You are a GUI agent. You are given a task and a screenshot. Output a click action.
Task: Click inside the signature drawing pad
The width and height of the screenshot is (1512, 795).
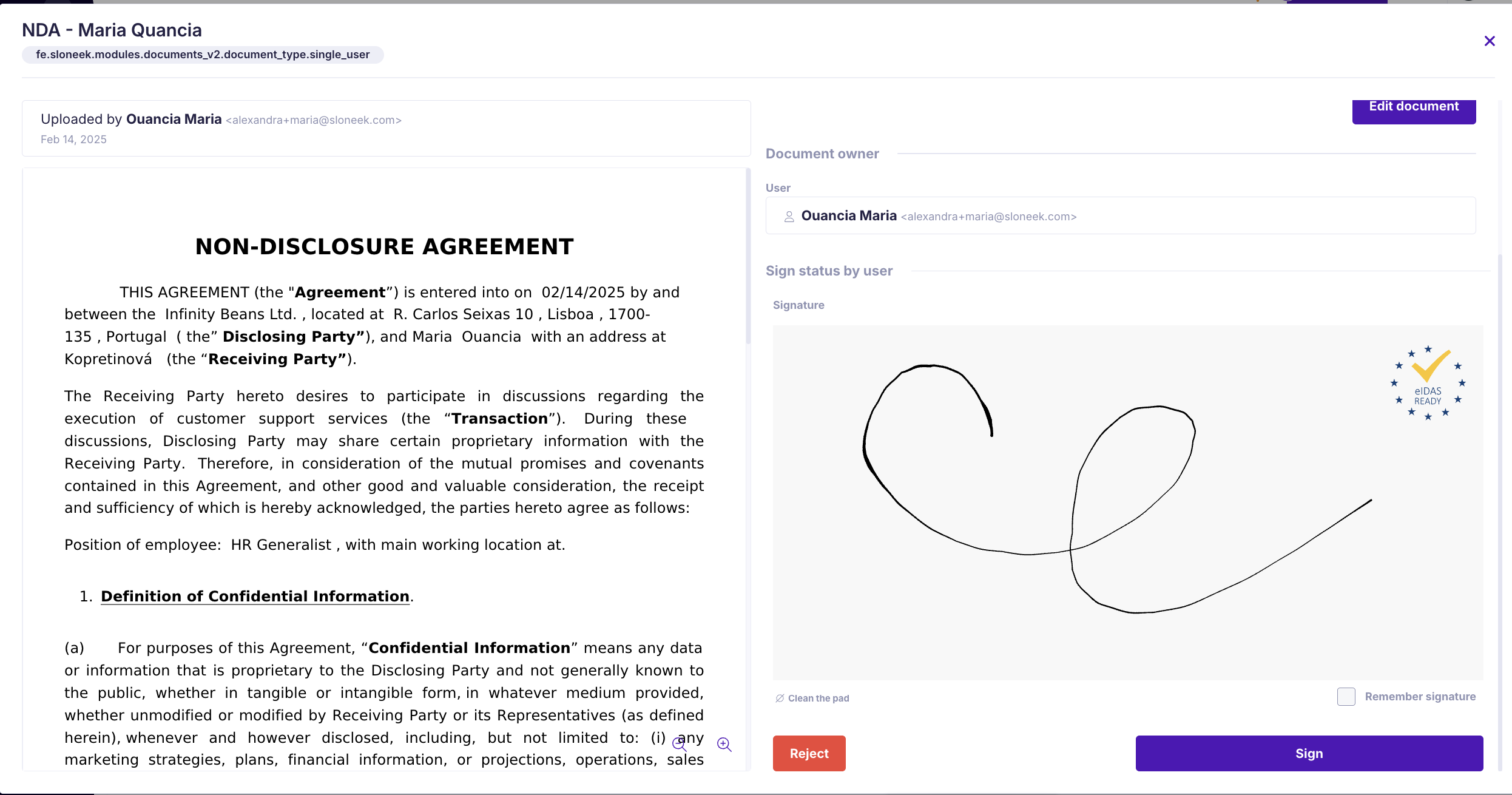[1128, 502]
